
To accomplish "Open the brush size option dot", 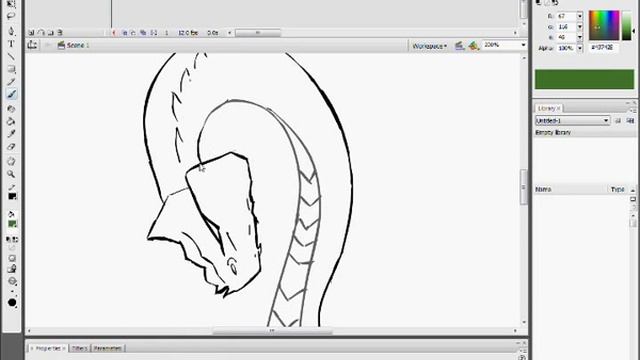I will pos(12,292).
